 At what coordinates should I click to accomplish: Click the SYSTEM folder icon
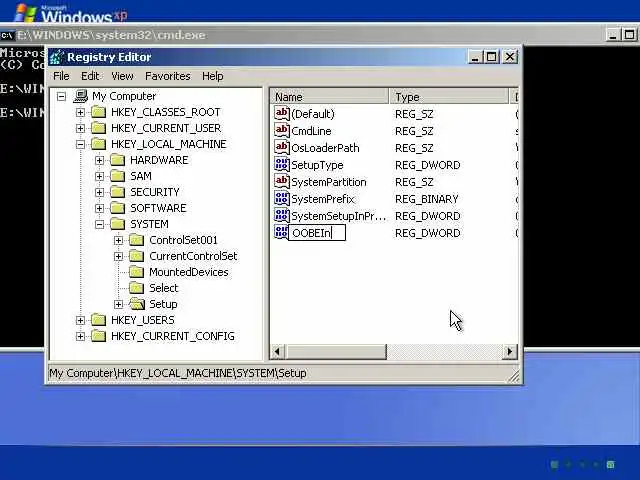118,224
